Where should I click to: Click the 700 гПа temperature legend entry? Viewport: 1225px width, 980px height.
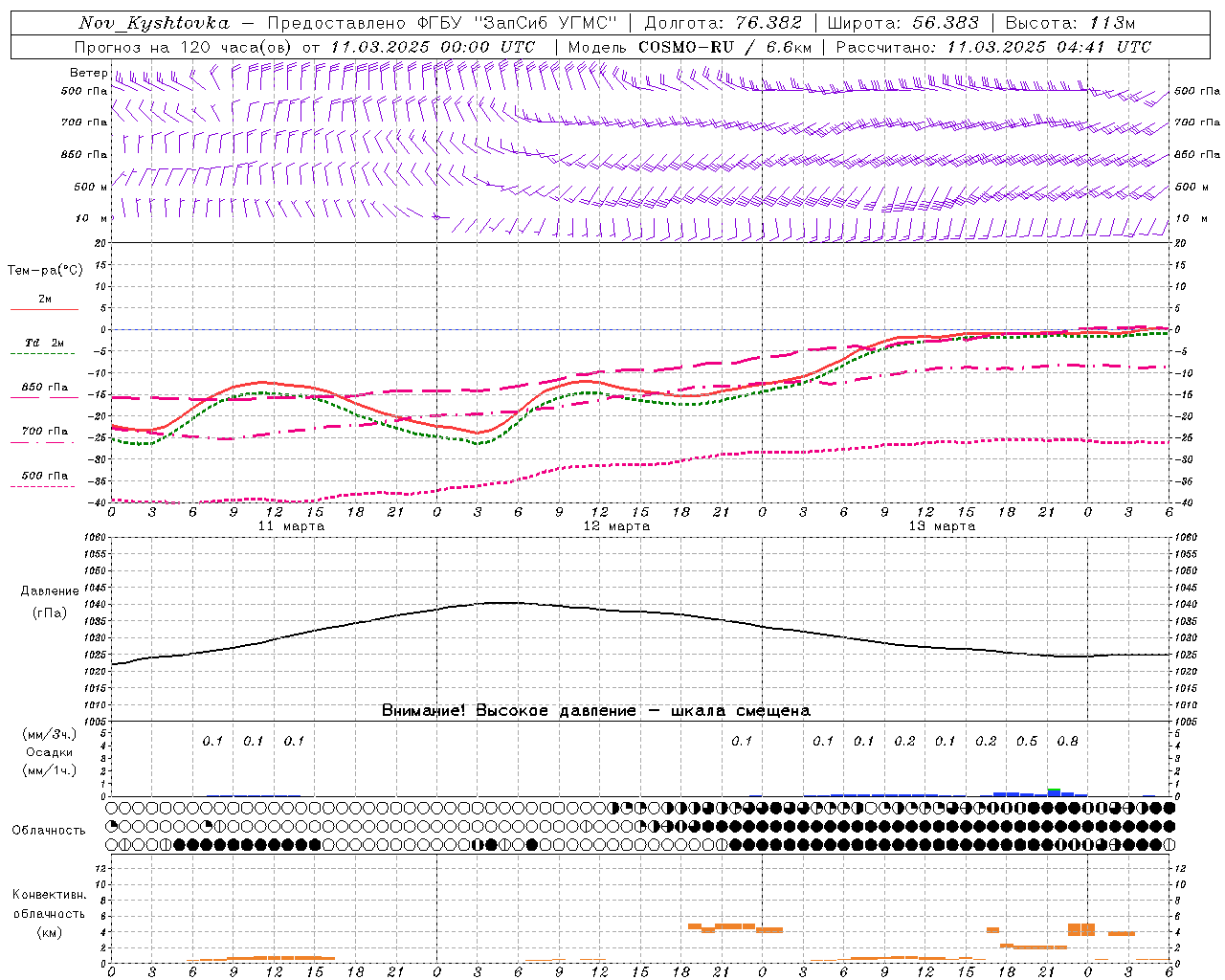click(x=45, y=432)
